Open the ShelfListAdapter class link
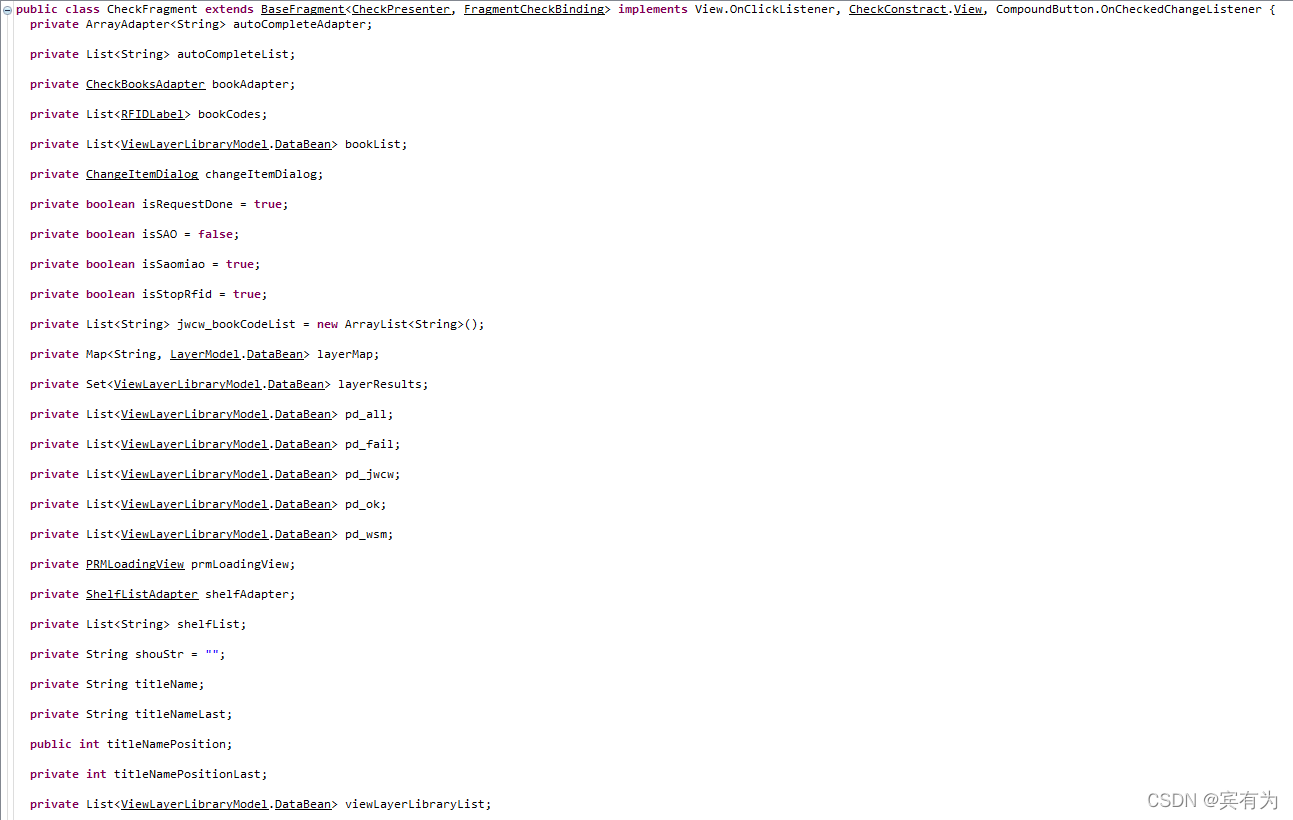Screen dimensions: 1293x820 (x=142, y=594)
